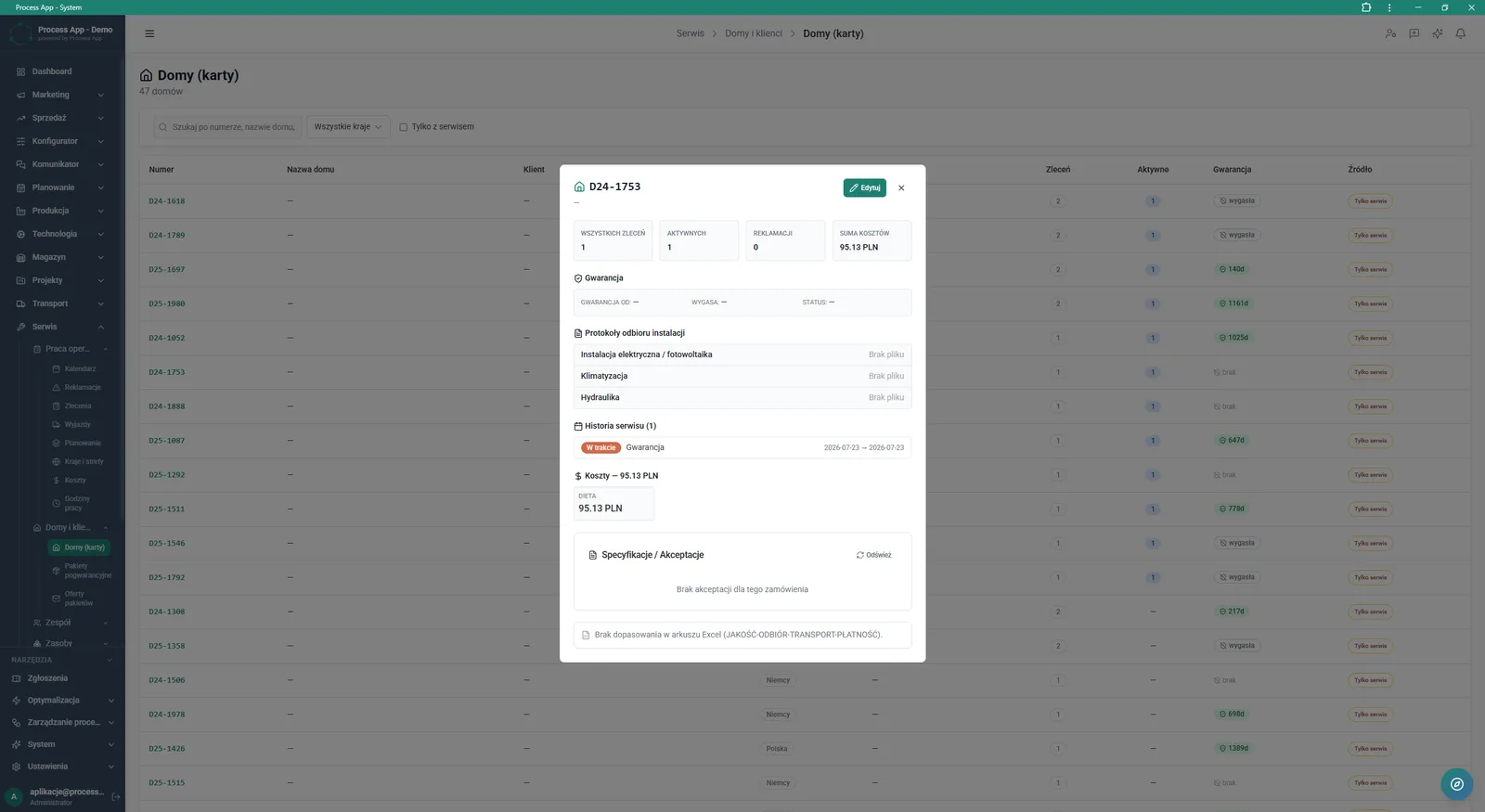1485x812 pixels.
Task: Open the window extension icon in titlebar
Action: [x=1366, y=7]
